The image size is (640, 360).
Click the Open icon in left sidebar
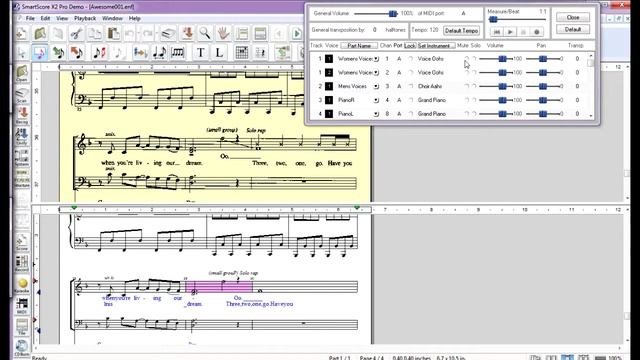click(x=22, y=74)
